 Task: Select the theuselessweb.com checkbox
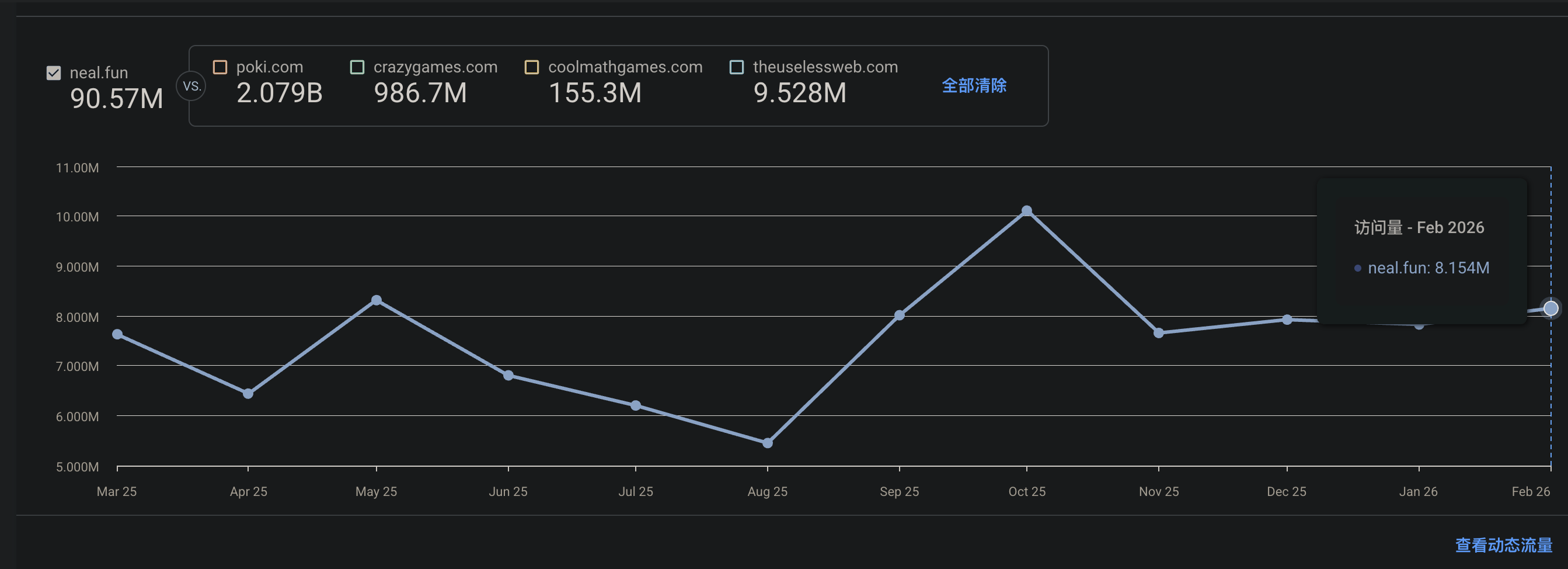pos(737,67)
